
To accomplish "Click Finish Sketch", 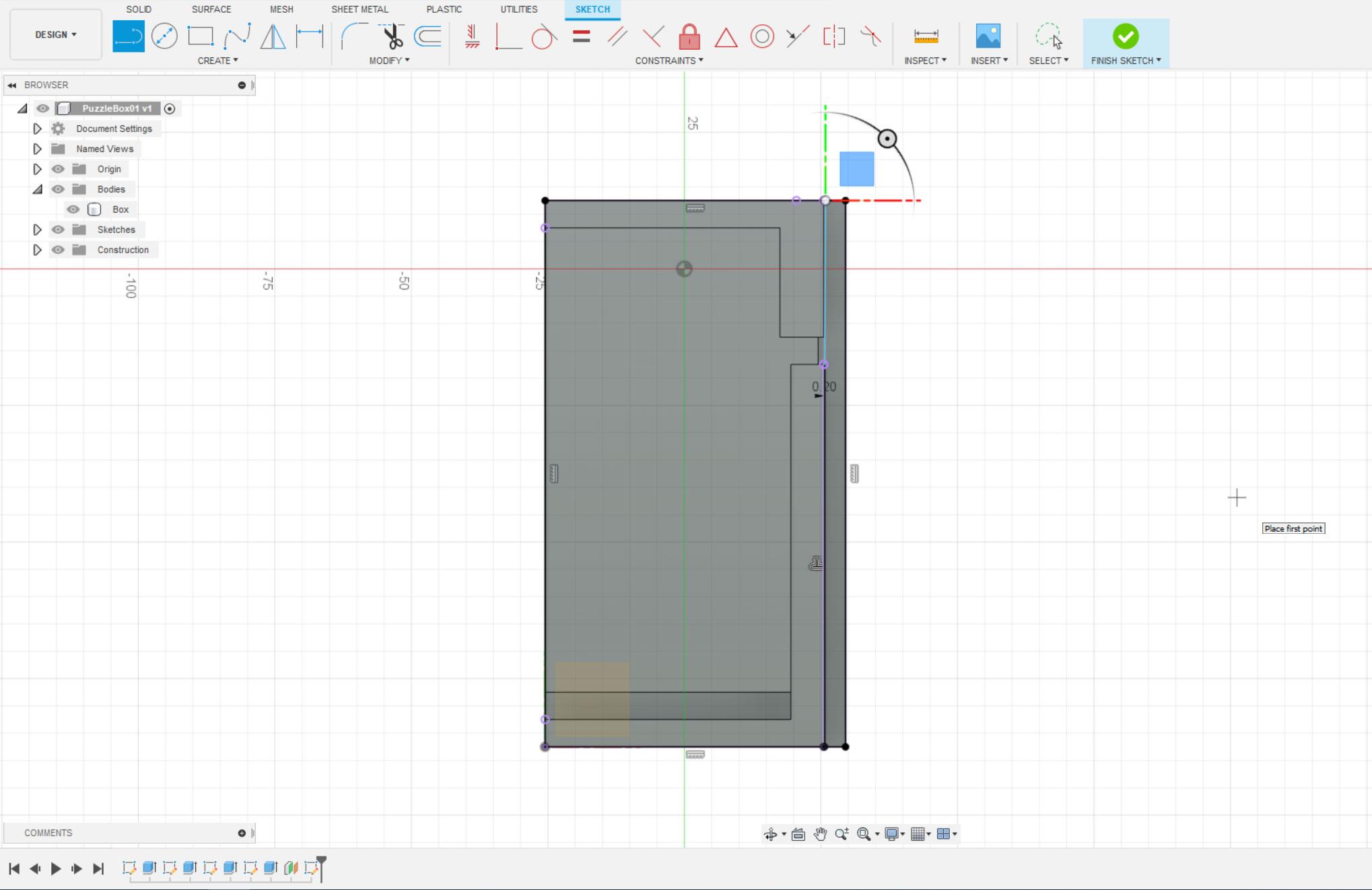I will tap(1126, 43).
